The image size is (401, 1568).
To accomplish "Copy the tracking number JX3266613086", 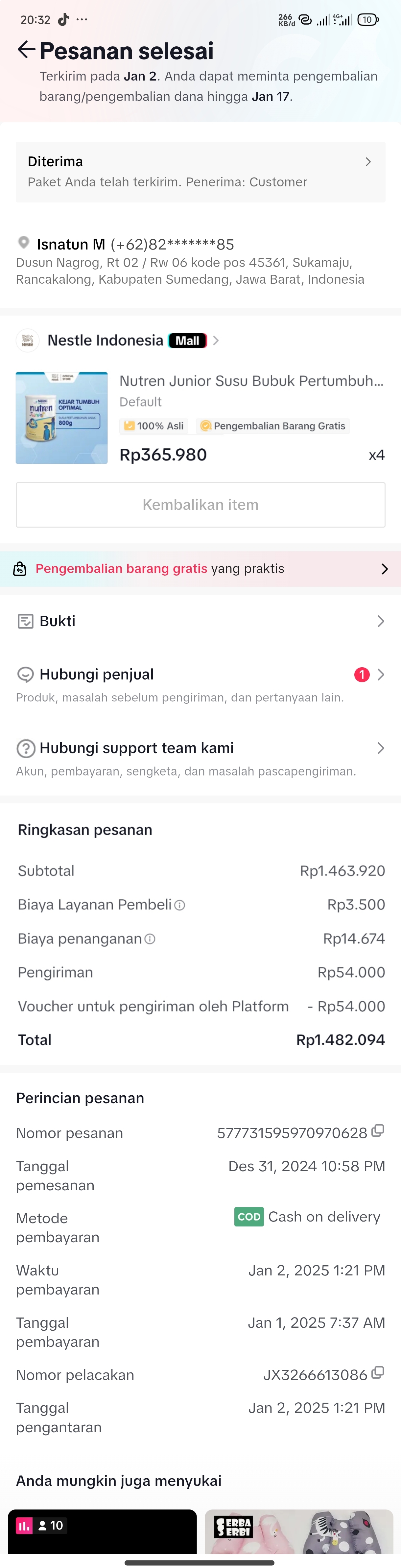I will (378, 1373).
